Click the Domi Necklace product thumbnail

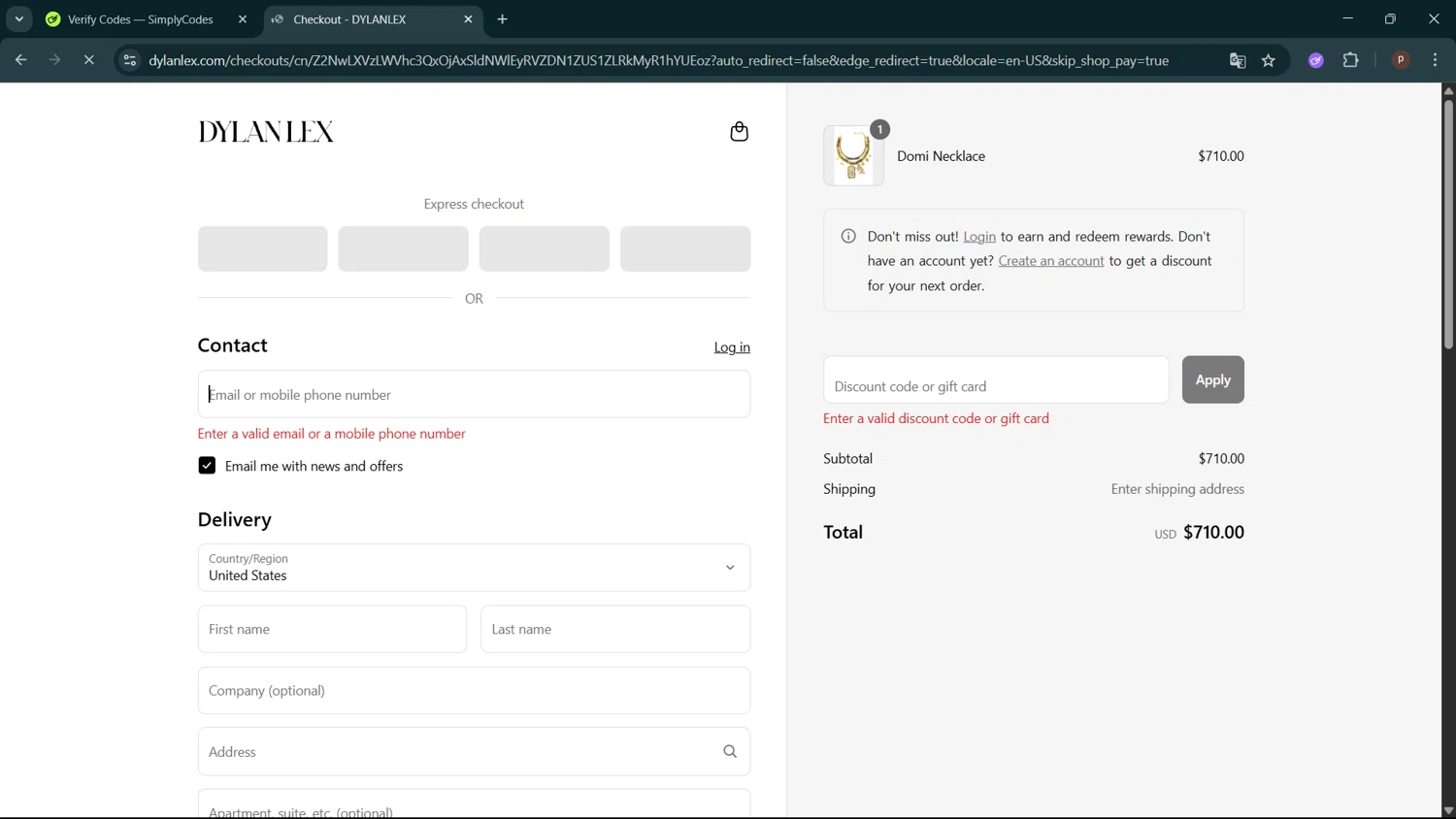coord(853,155)
